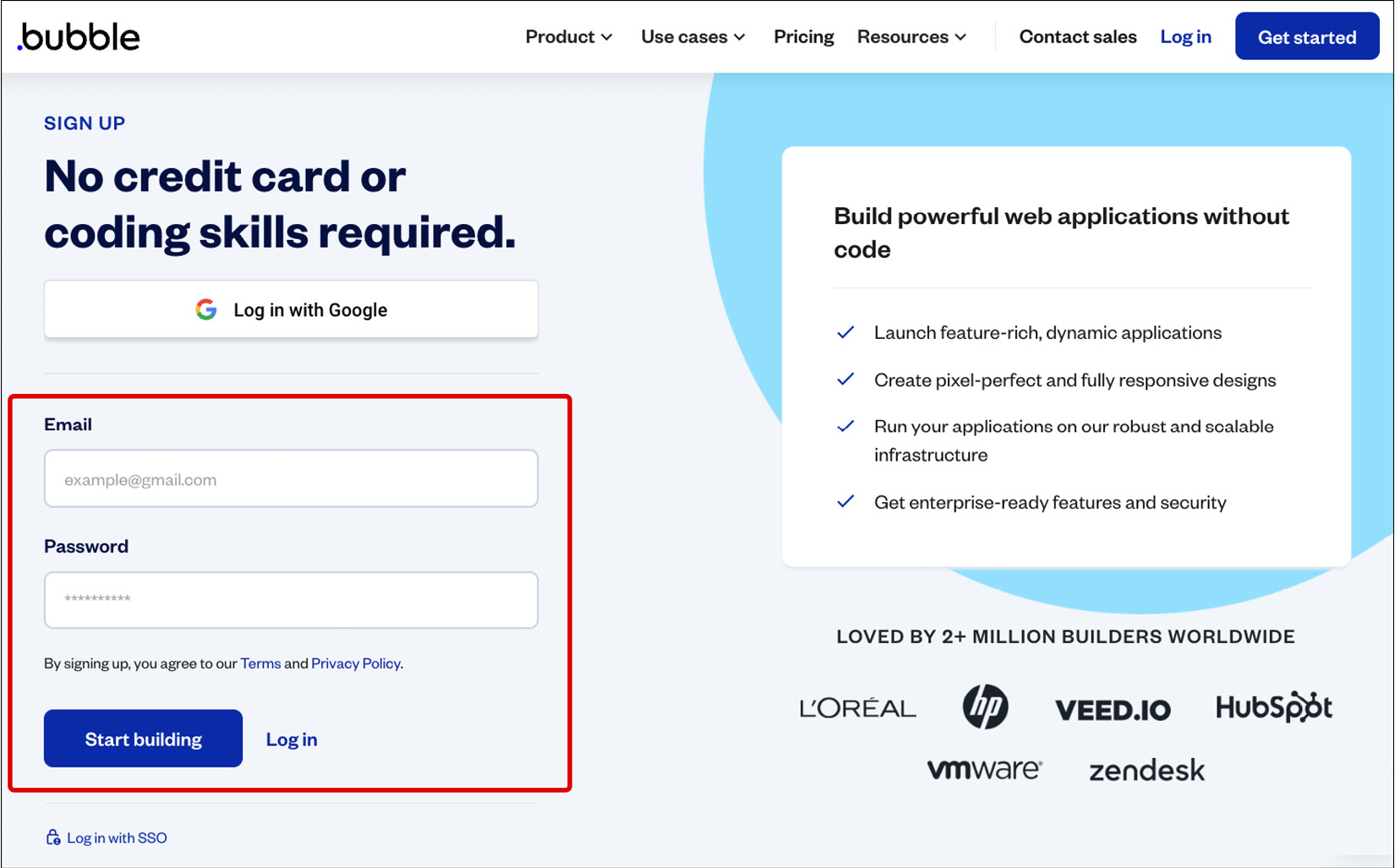Open the Terms link
This screenshot has height=868, width=1395.
[x=260, y=663]
